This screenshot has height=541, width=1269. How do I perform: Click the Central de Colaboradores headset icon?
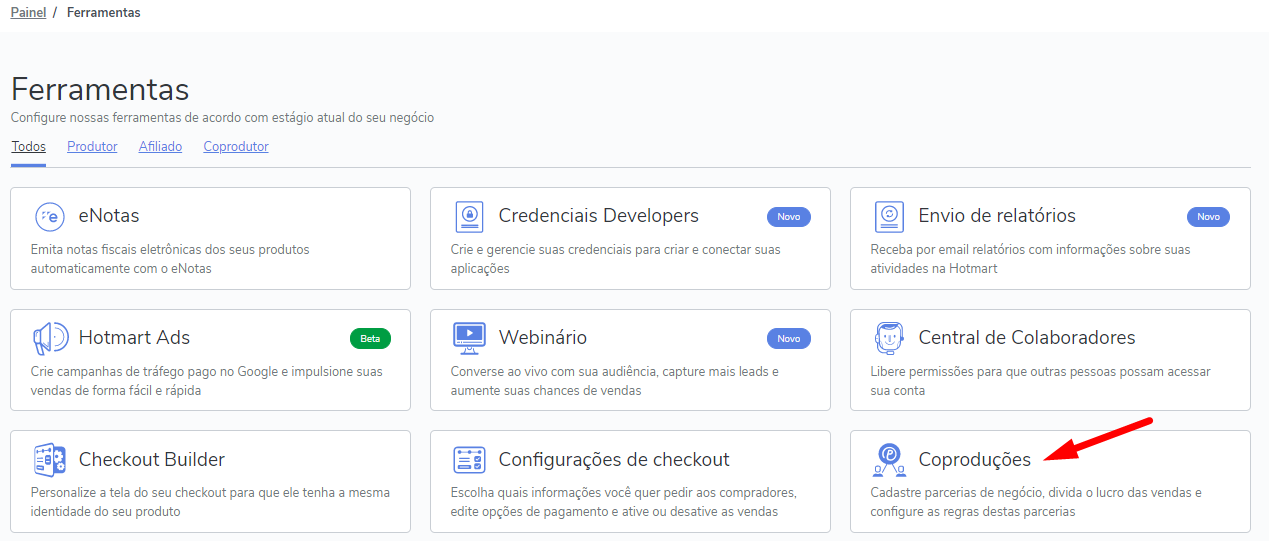tap(889, 338)
